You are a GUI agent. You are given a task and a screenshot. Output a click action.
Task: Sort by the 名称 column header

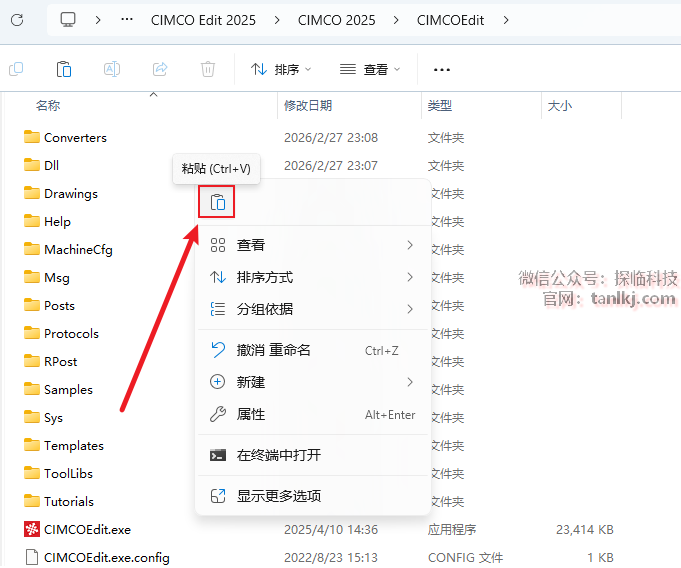[x=48, y=106]
